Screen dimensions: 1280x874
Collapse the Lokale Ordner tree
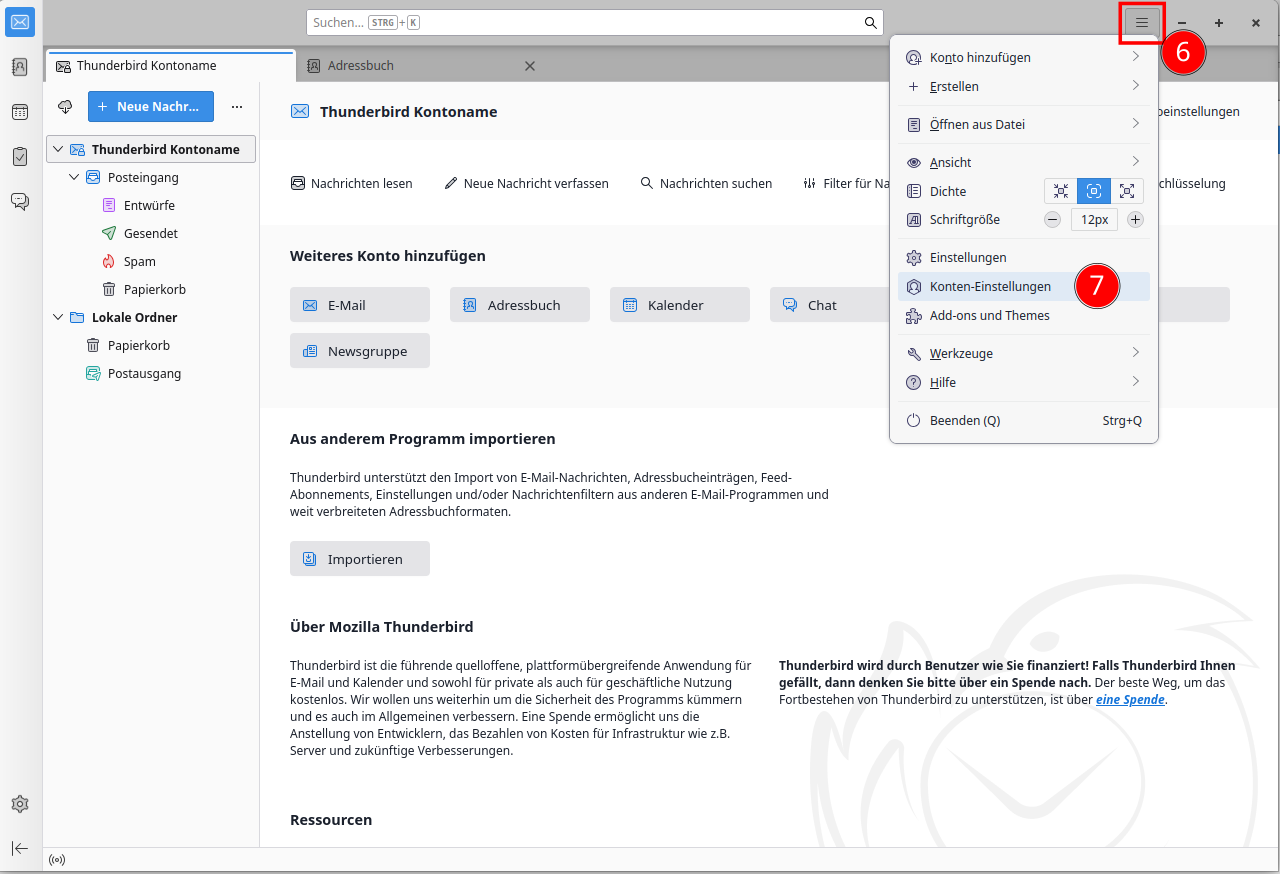58,317
